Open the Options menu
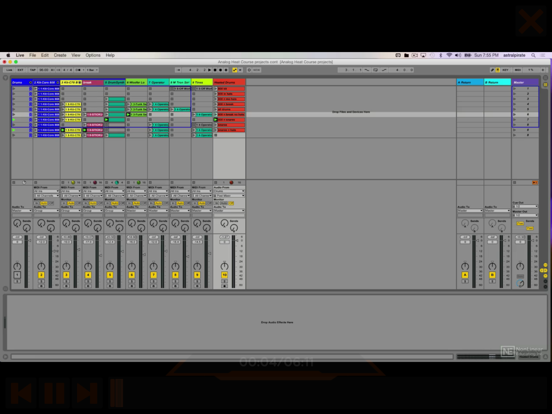 [x=93, y=55]
